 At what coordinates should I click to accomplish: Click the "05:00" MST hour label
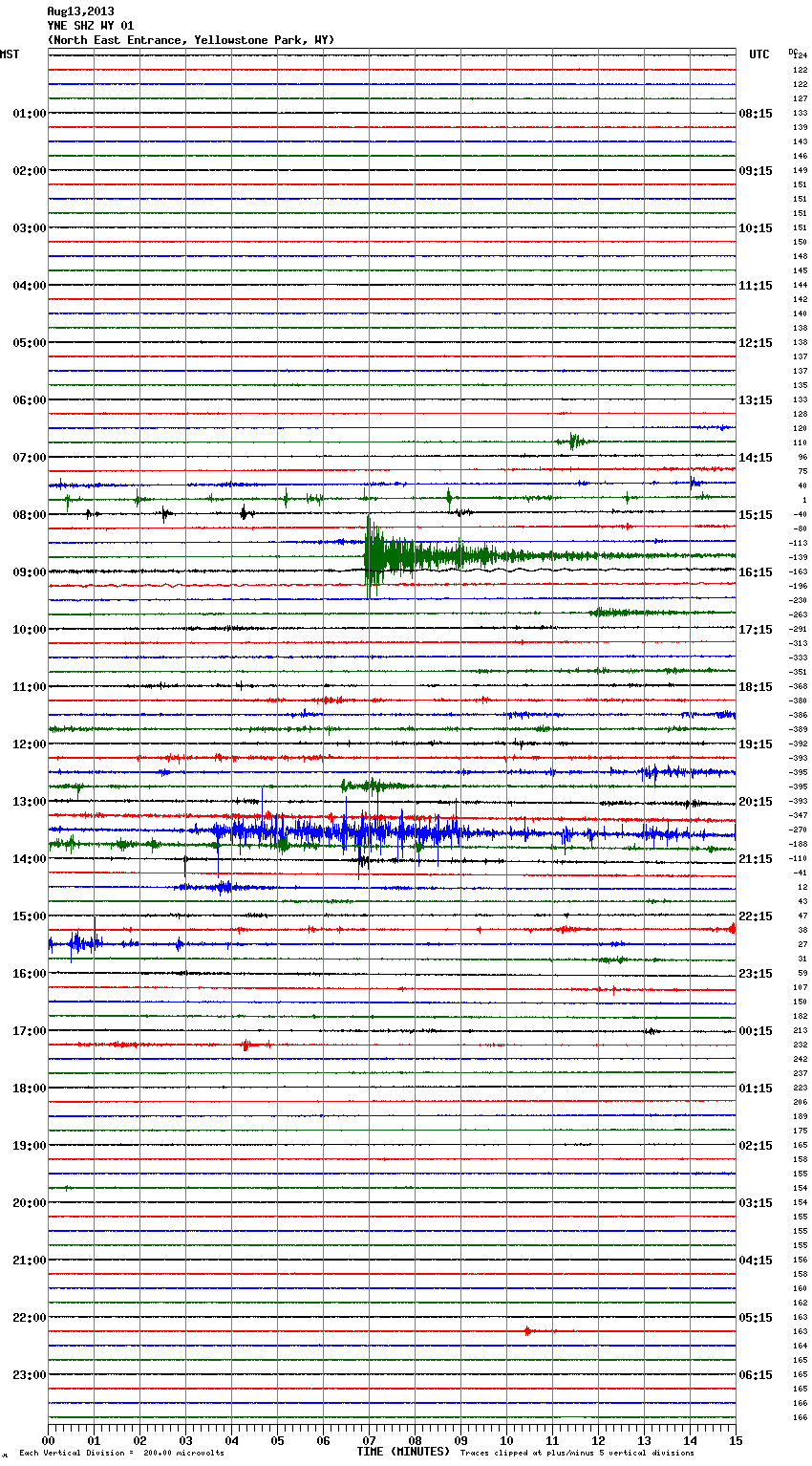click(x=30, y=343)
